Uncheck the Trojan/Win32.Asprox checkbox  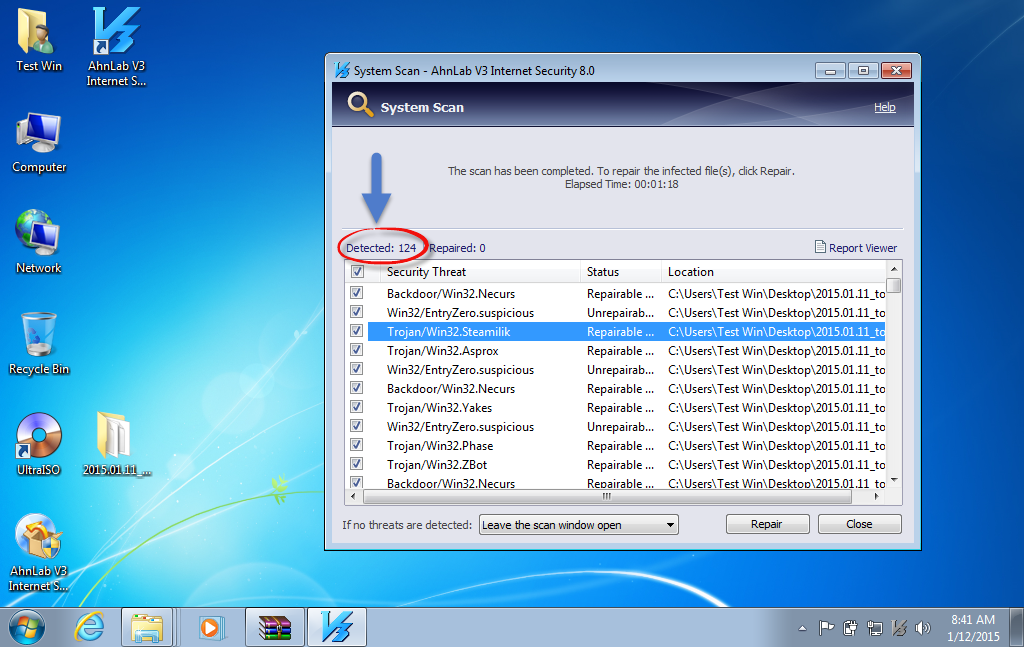pyautogui.click(x=357, y=350)
